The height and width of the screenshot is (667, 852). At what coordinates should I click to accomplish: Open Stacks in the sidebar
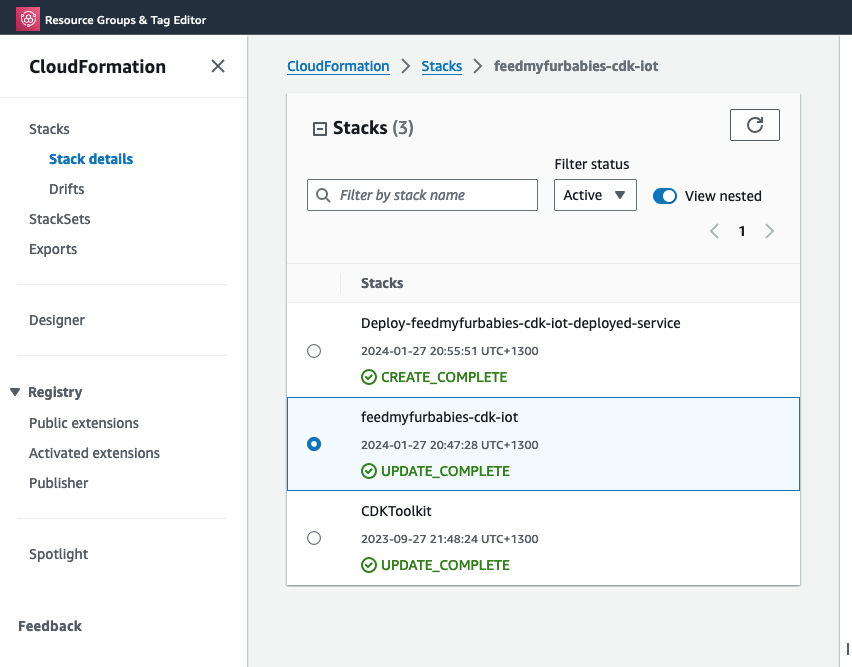coord(49,129)
